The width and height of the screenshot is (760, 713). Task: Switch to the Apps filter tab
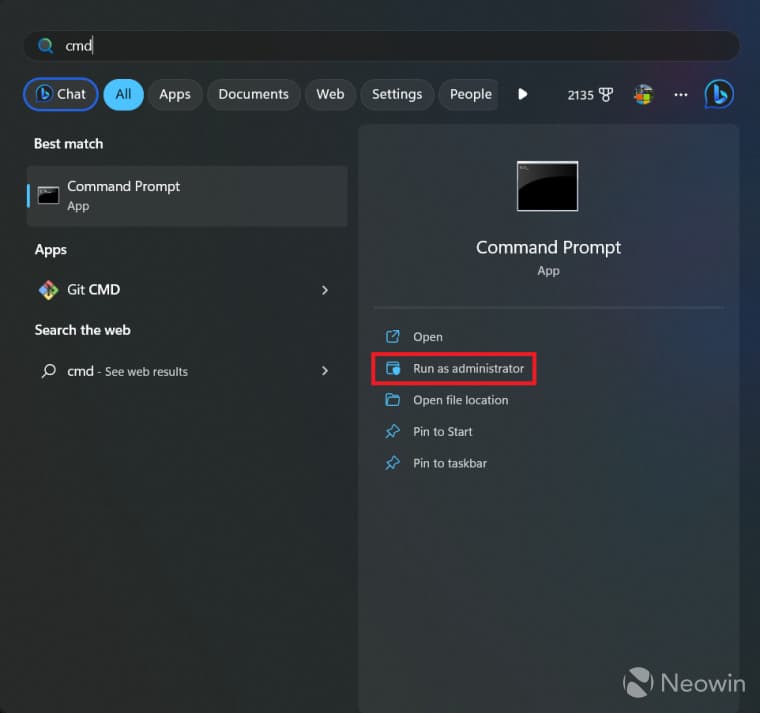click(175, 94)
